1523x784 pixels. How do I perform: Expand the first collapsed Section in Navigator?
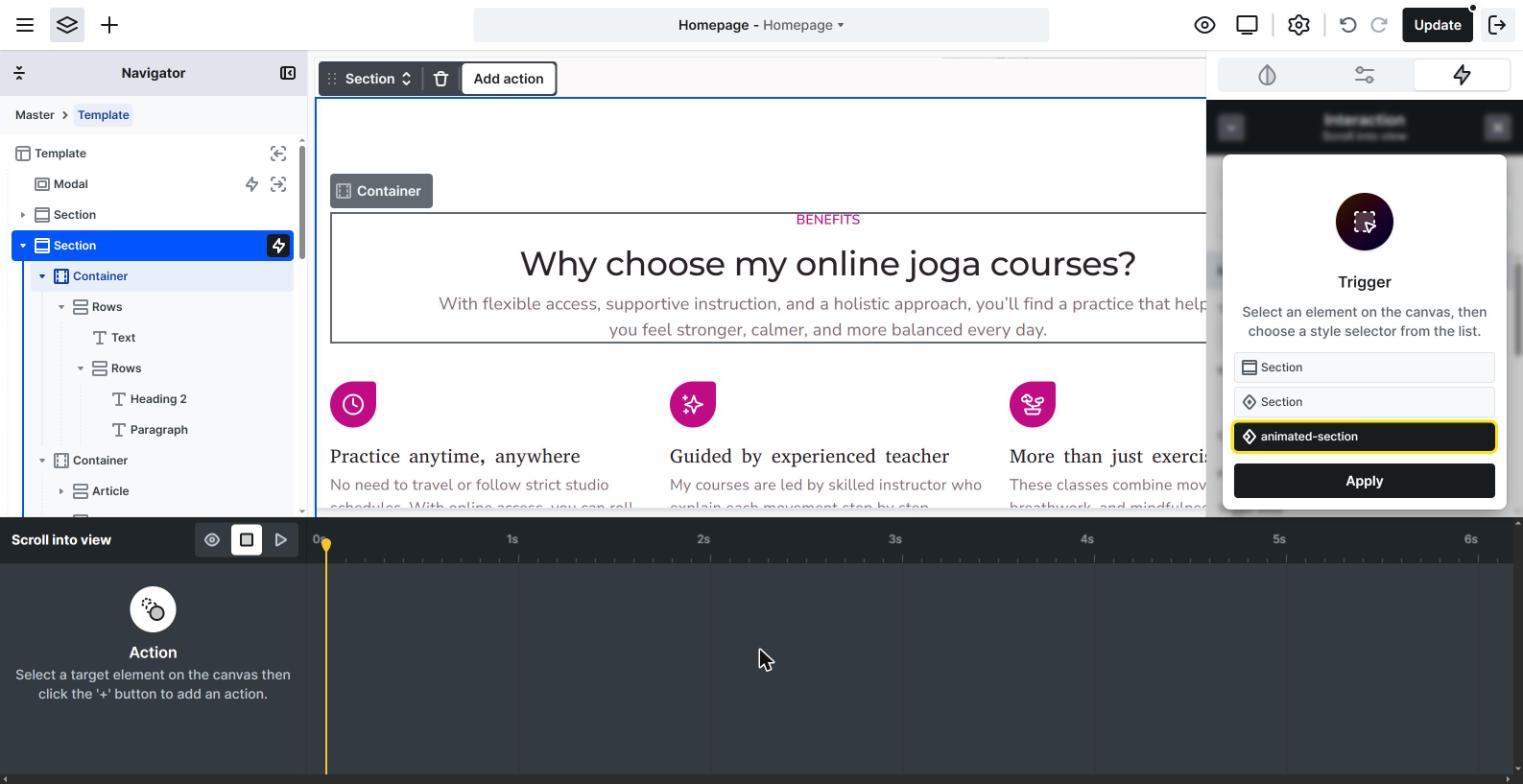(x=23, y=215)
